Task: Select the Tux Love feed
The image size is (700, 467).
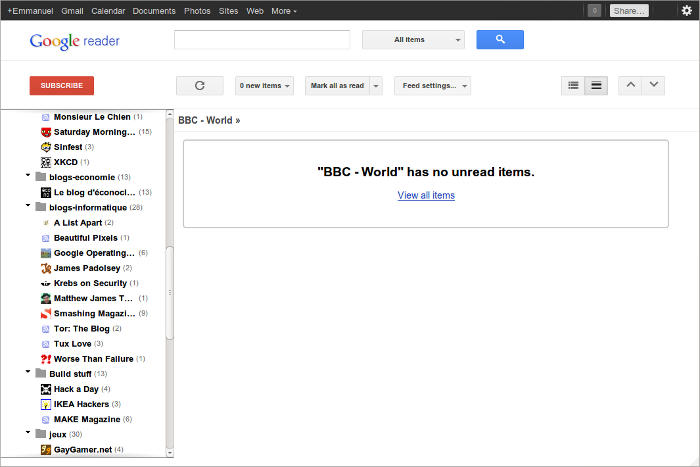Action: pos(72,344)
